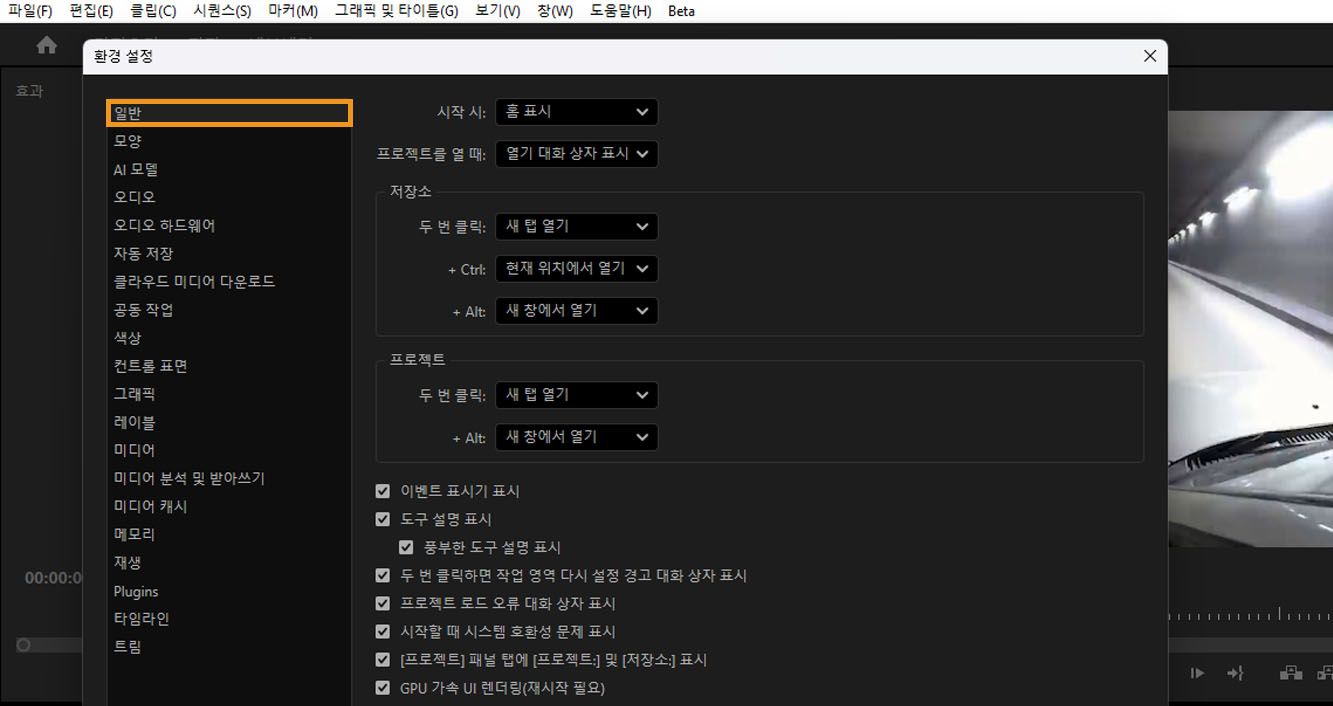Open the Beta menu item
The width and height of the screenshot is (1333, 706).
click(x=679, y=11)
